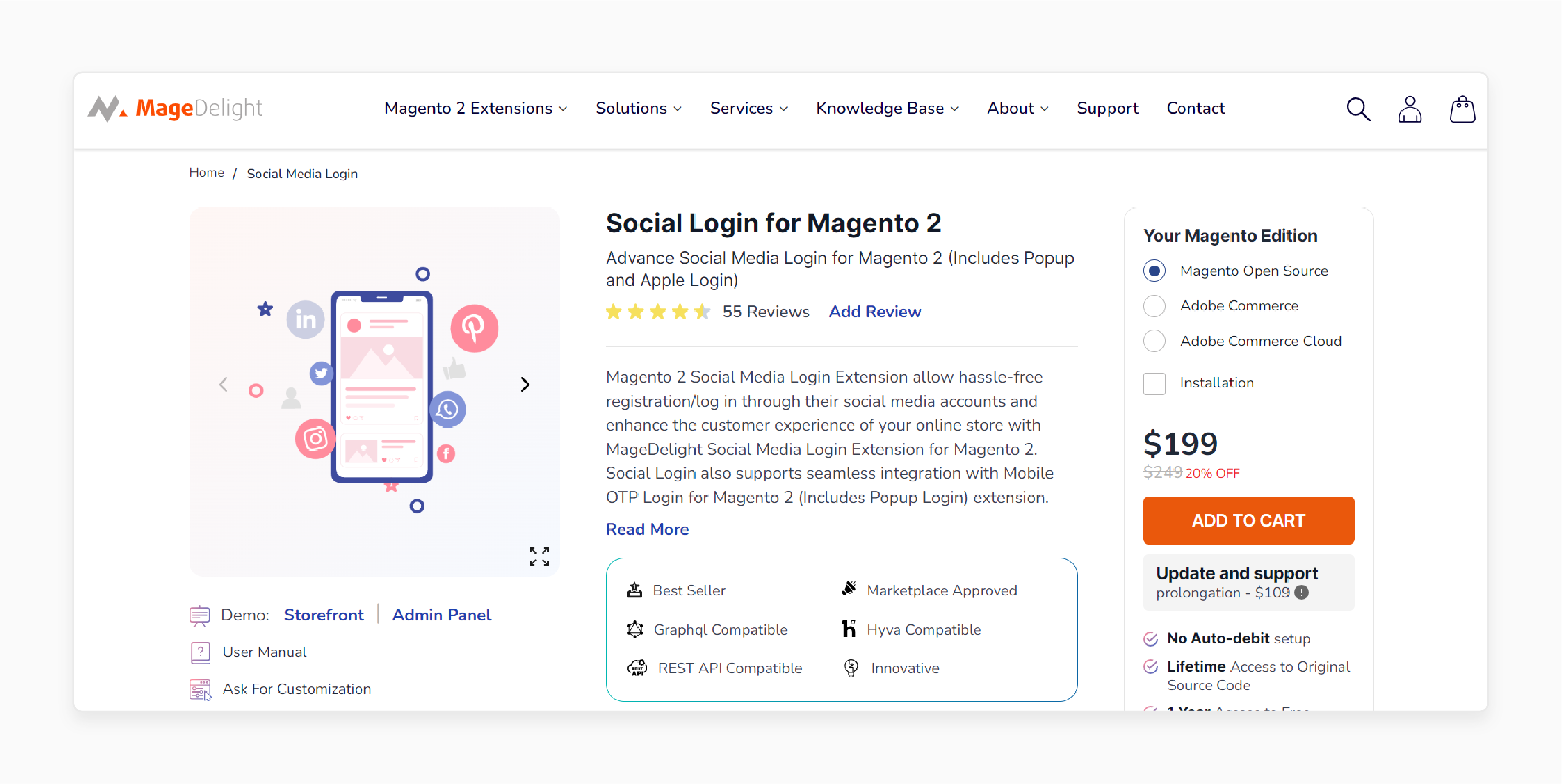Open the Support menu item
1562x784 pixels.
click(1107, 108)
